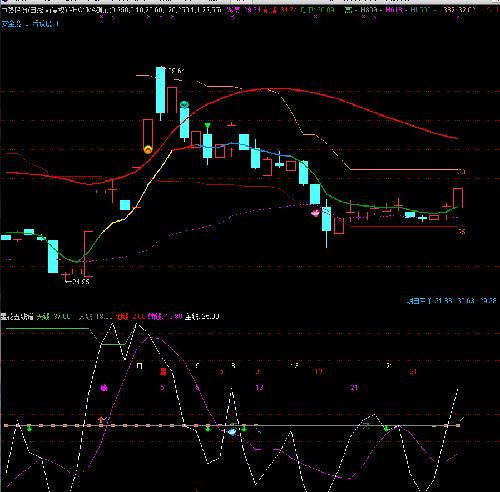Click the first blue text link at the top left
Image resolution: width=500 pixels, height=492 pixels.
[11, 24]
